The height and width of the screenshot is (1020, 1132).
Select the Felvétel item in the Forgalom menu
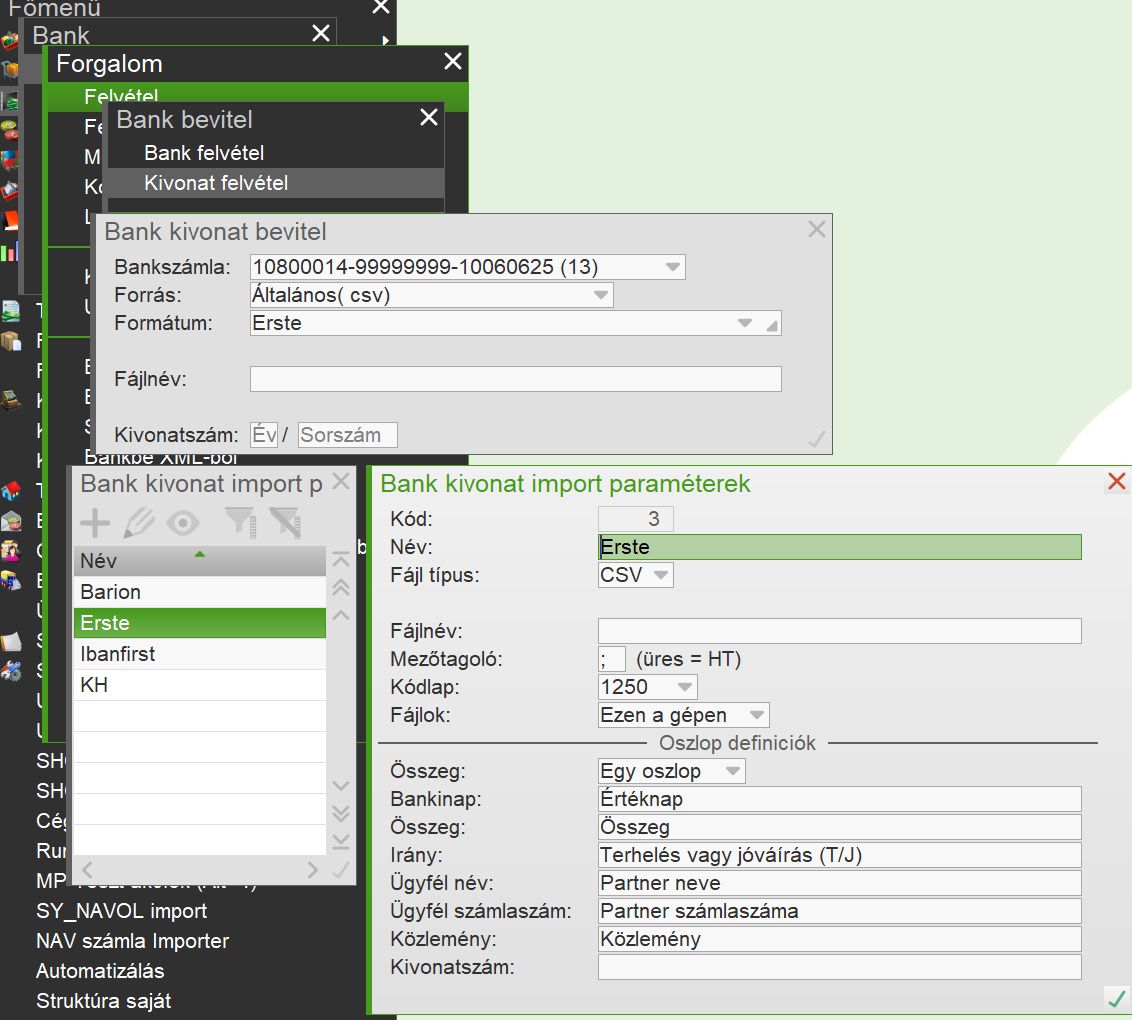(258, 96)
